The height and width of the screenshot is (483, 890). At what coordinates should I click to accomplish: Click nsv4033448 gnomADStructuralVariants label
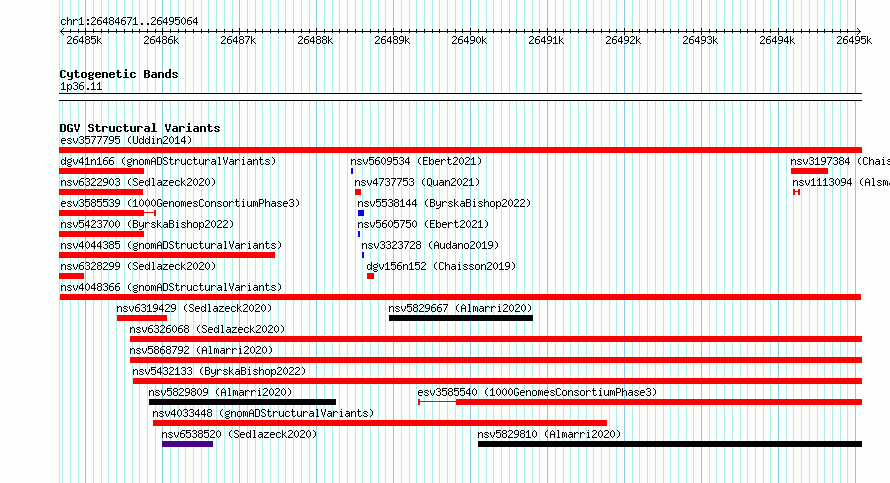pos(263,413)
